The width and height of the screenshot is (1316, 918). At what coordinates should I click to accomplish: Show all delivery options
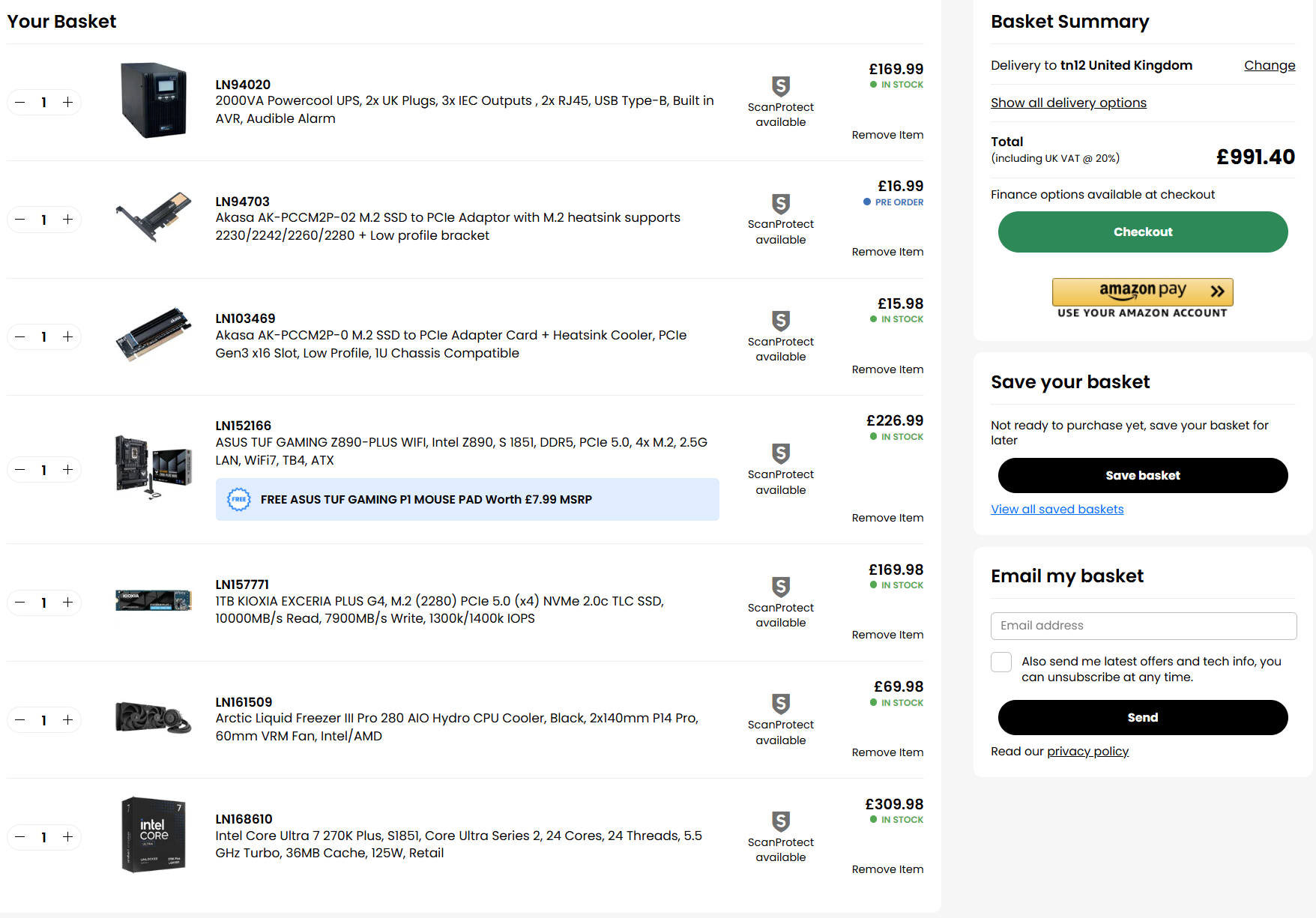point(1068,103)
